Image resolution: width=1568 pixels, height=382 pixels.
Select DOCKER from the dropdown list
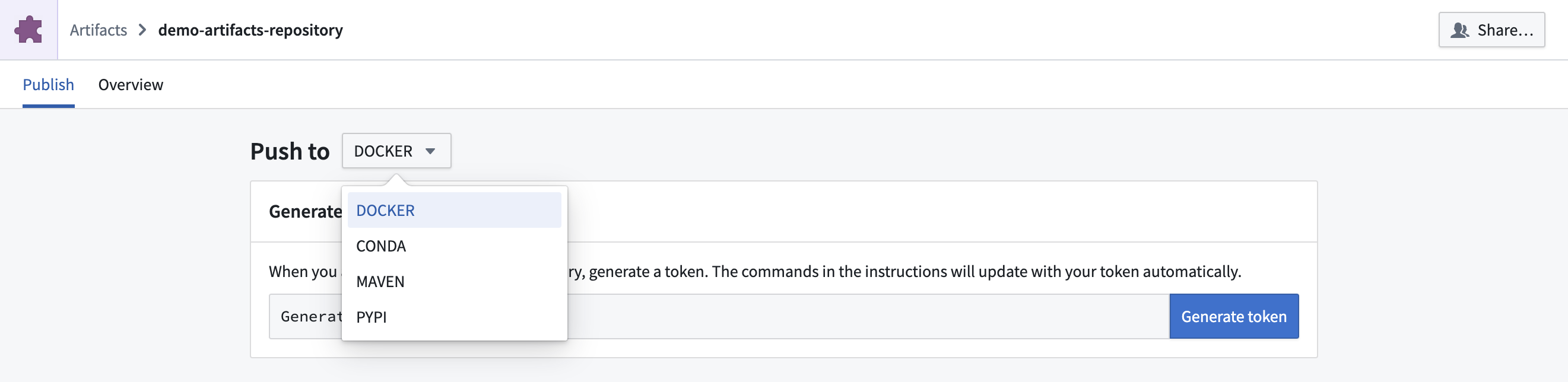click(x=385, y=209)
